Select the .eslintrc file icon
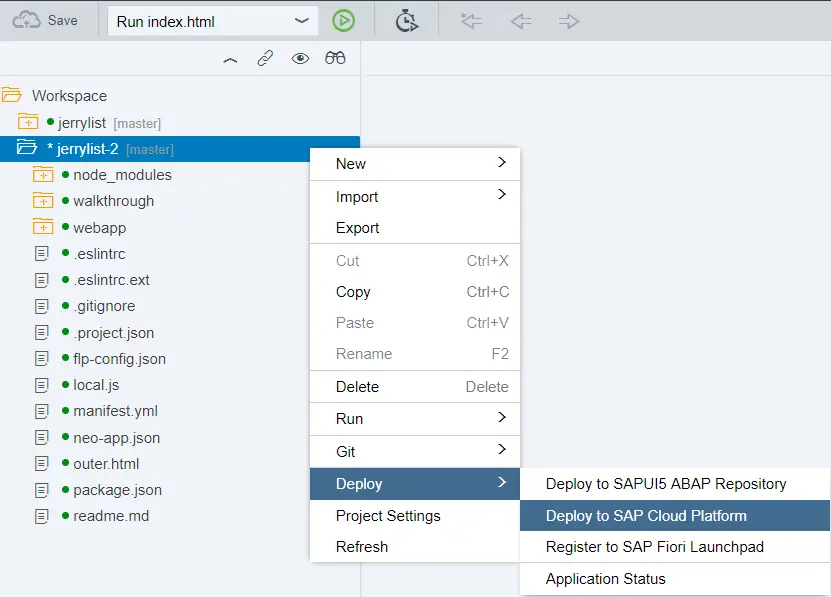831x597 pixels. (x=41, y=253)
